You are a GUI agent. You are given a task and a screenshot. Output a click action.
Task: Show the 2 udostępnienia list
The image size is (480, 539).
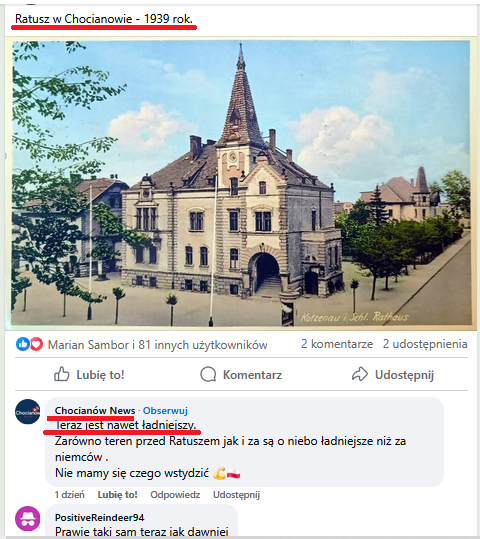[x=425, y=344]
